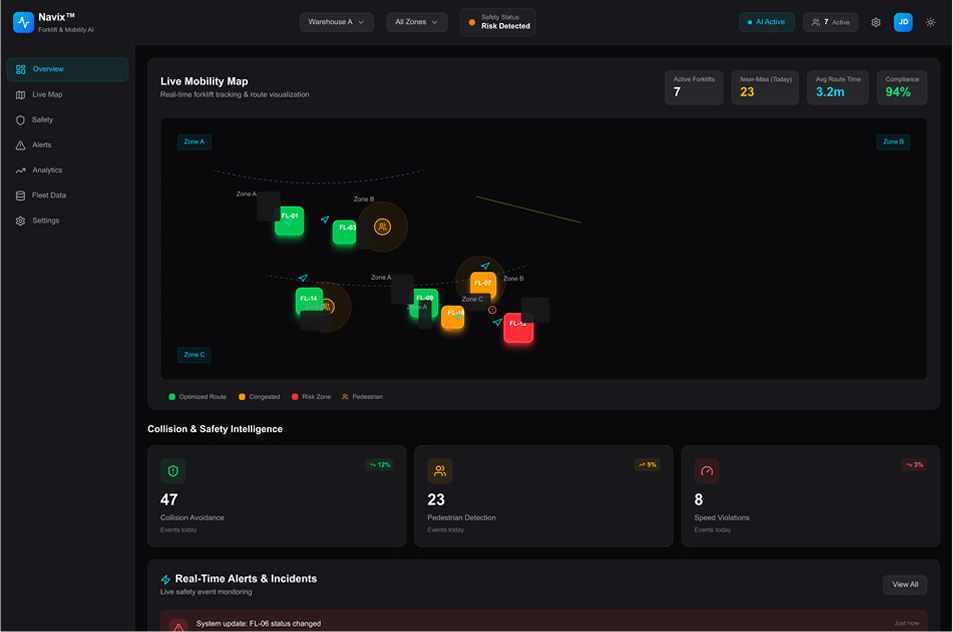Select the red FL-12 forklift marker

click(518, 327)
